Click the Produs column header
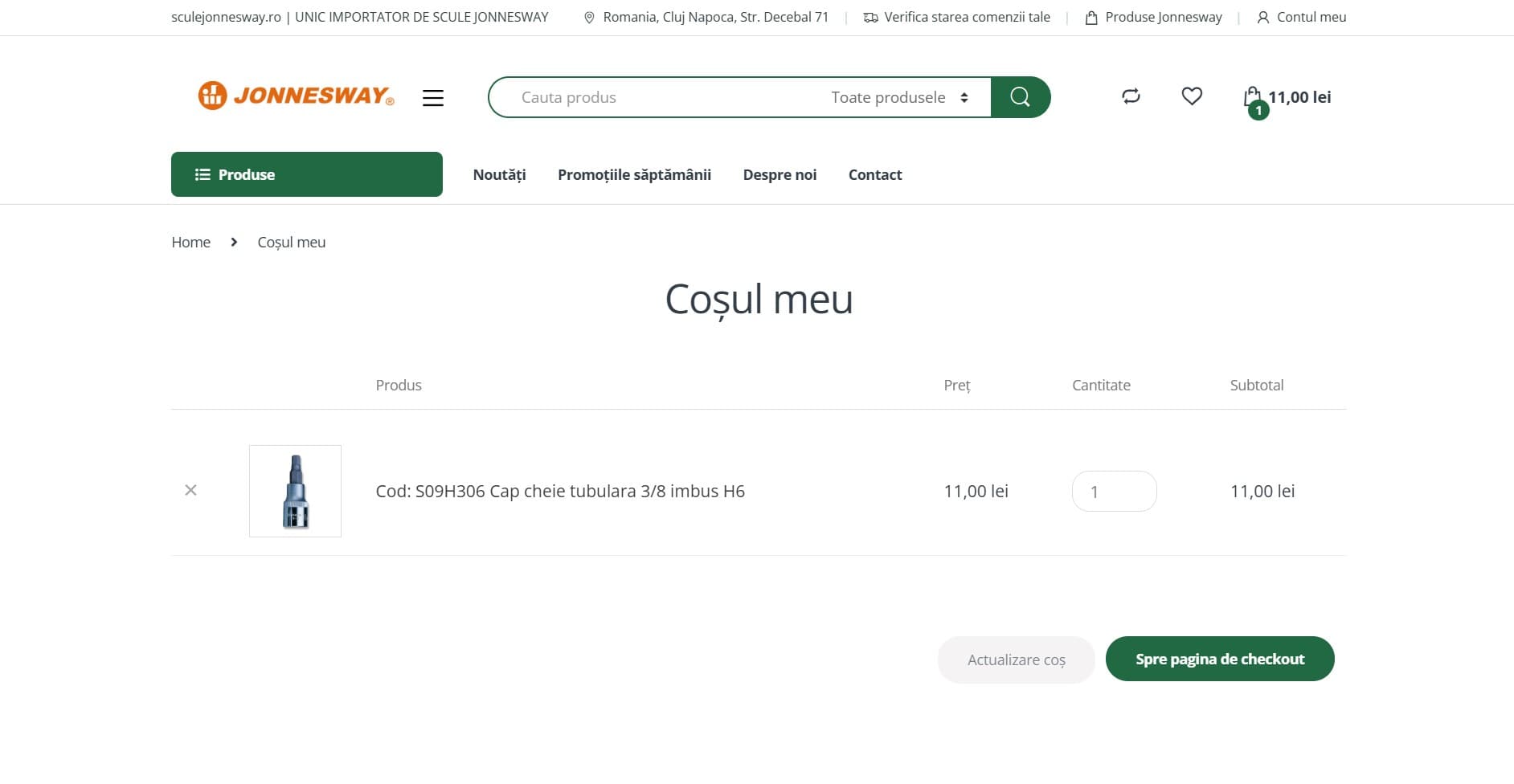The width and height of the screenshot is (1514, 784). click(x=399, y=385)
